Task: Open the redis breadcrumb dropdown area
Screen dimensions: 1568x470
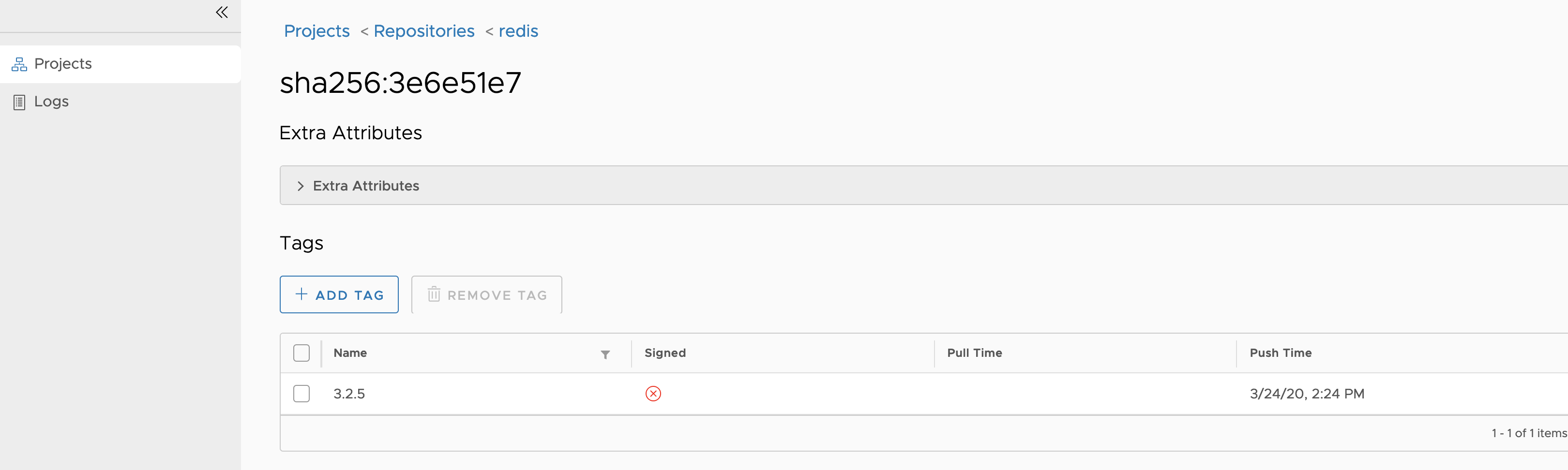Action: (518, 31)
